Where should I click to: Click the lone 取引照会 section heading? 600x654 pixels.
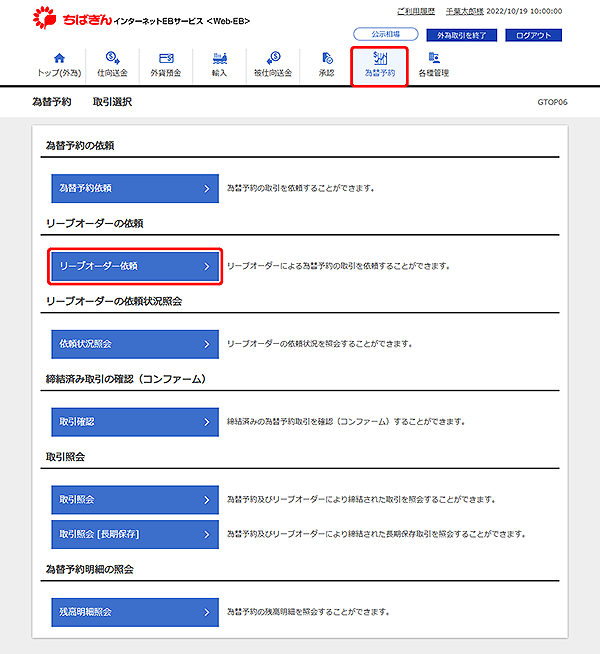pyautogui.click(x=65, y=457)
